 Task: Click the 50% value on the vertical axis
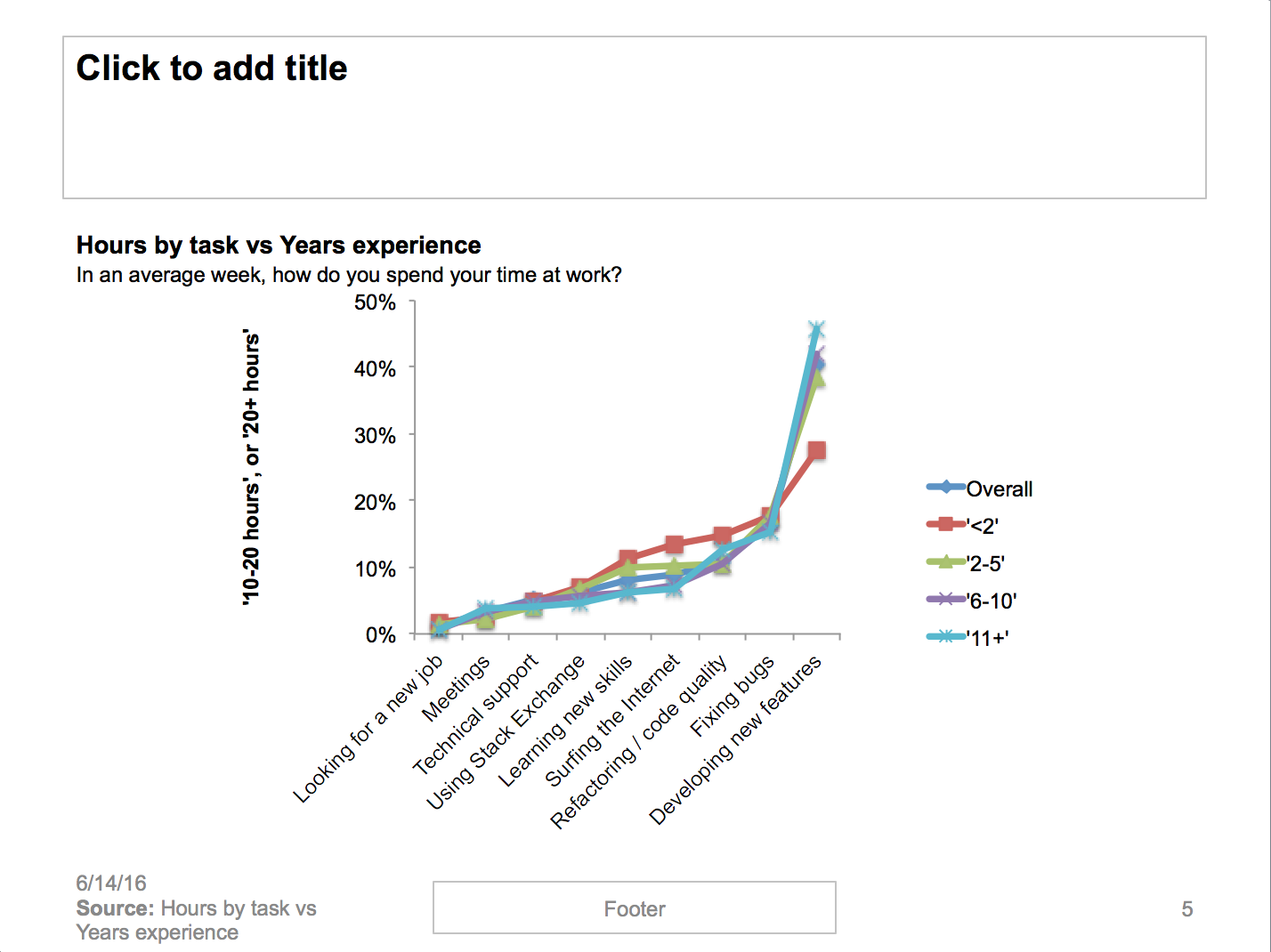pyautogui.click(x=375, y=303)
